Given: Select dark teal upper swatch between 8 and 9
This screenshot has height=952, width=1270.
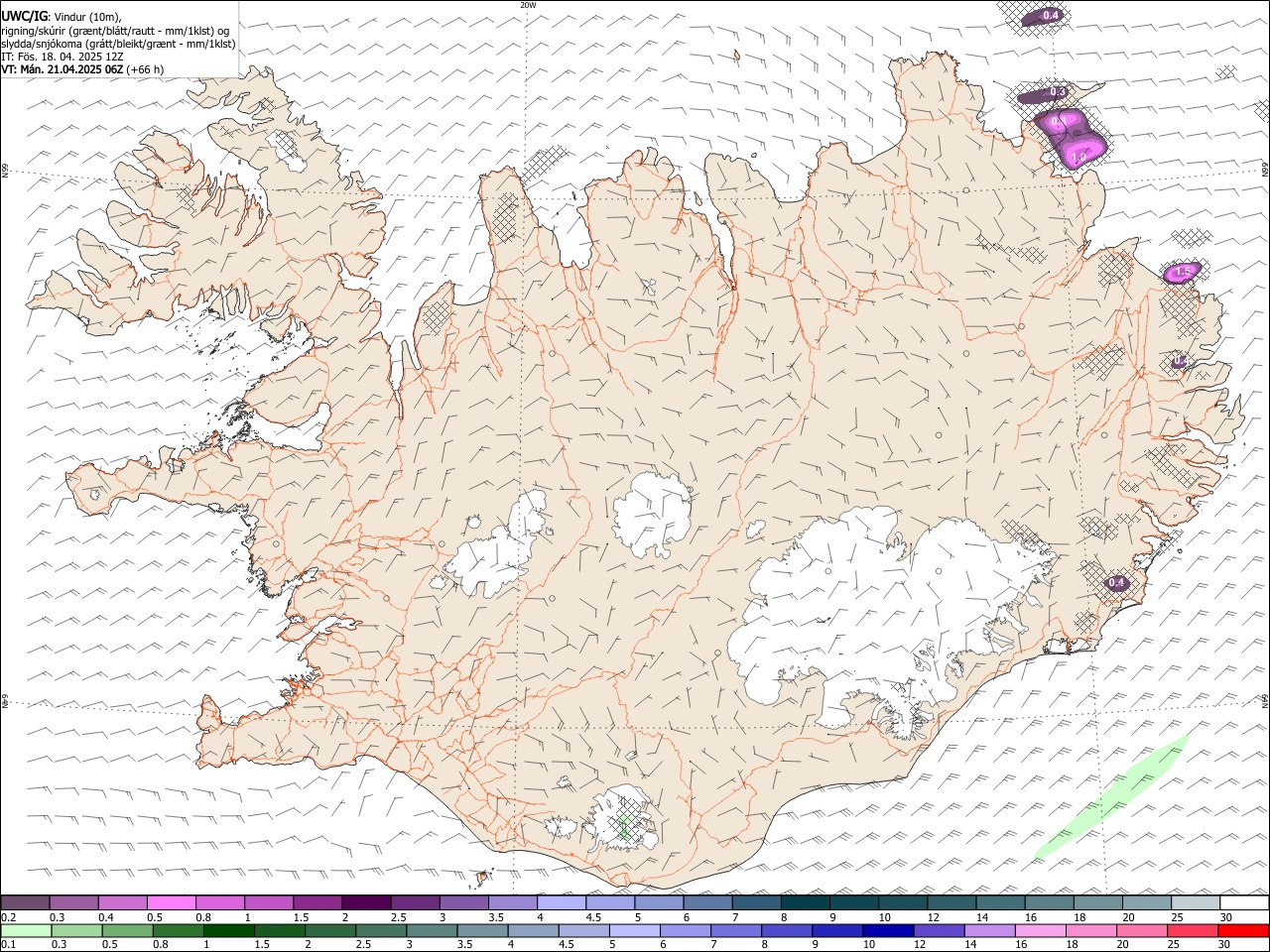Looking at the screenshot, I should click(x=806, y=902).
